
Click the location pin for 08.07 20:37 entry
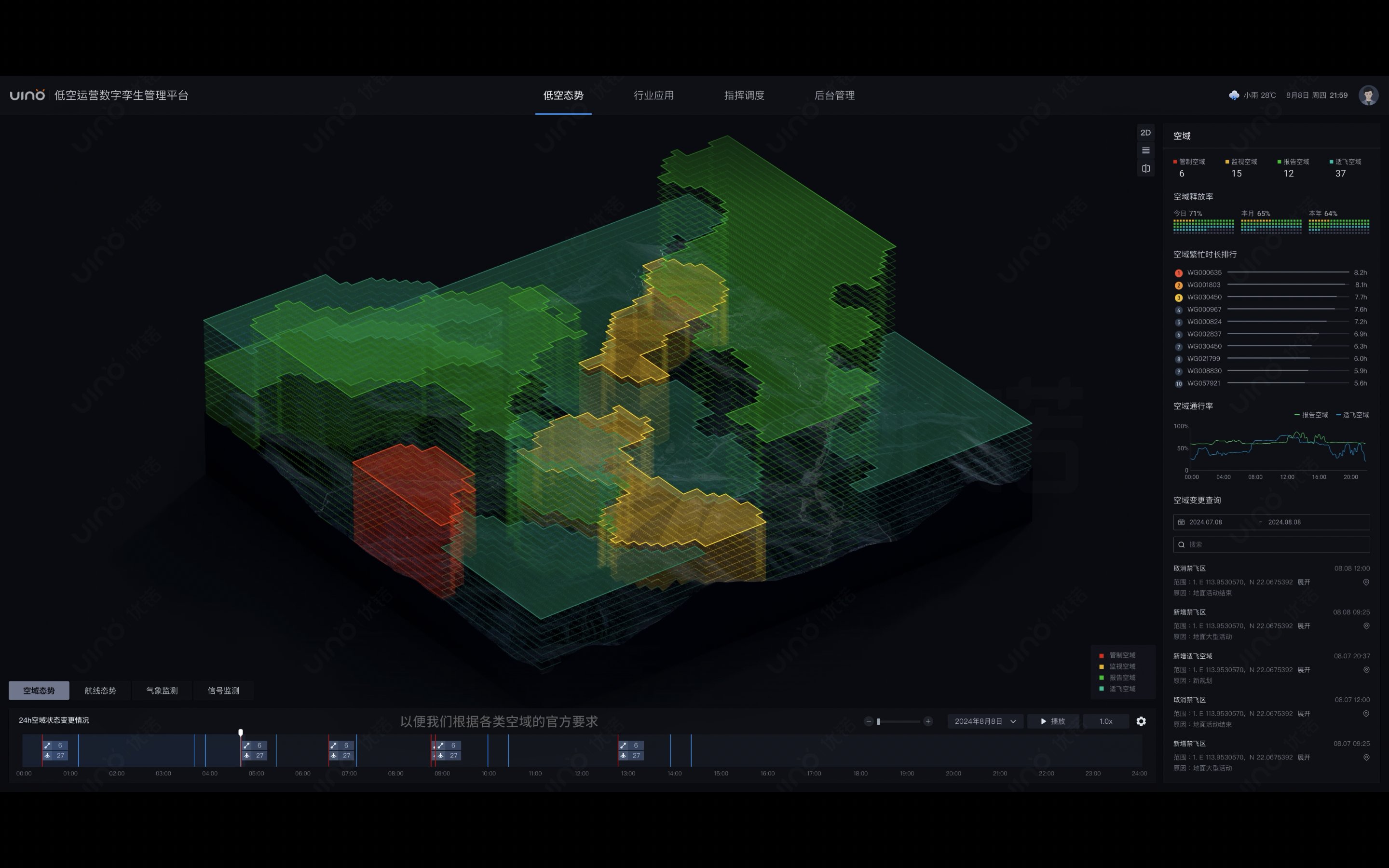[1366, 670]
